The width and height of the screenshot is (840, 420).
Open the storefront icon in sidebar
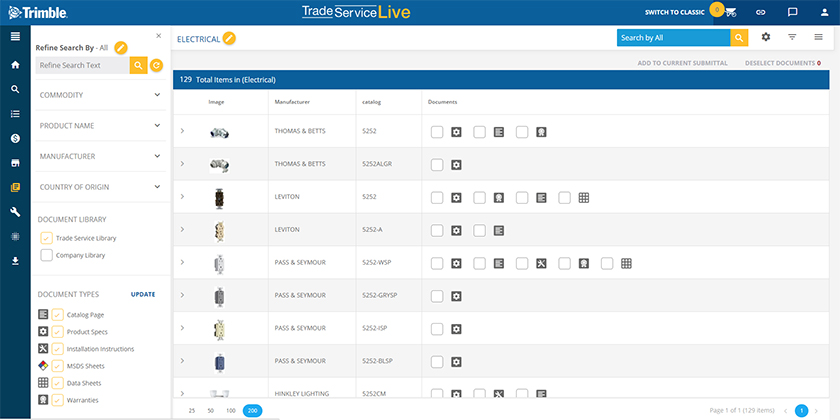pyautogui.click(x=15, y=163)
